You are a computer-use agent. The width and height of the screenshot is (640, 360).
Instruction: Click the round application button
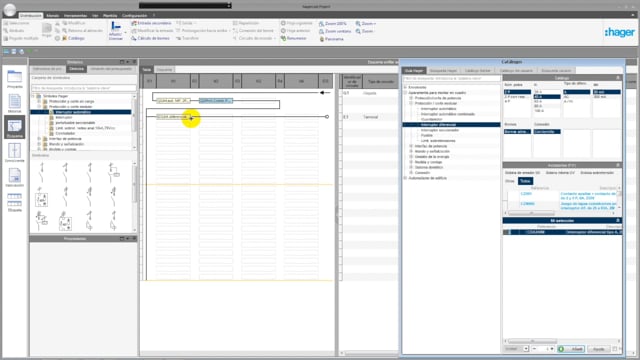[x=10, y=9]
